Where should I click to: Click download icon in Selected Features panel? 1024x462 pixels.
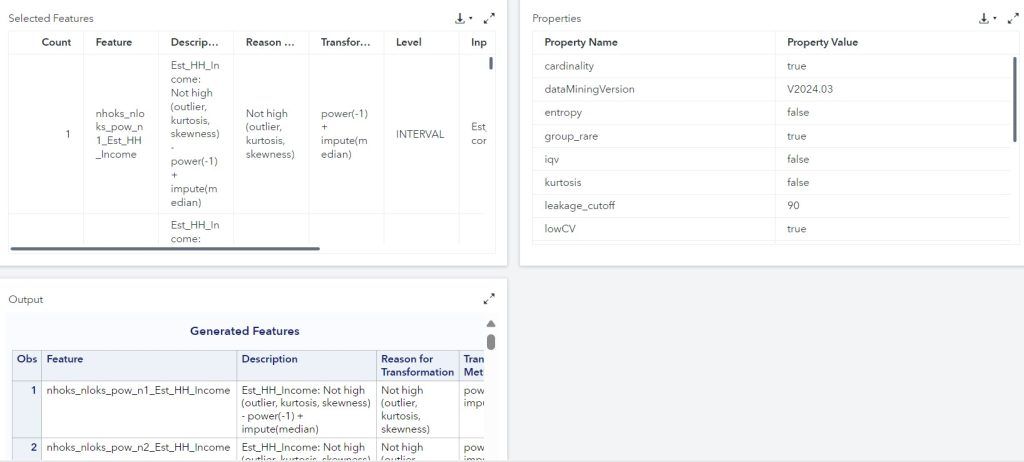click(x=459, y=18)
